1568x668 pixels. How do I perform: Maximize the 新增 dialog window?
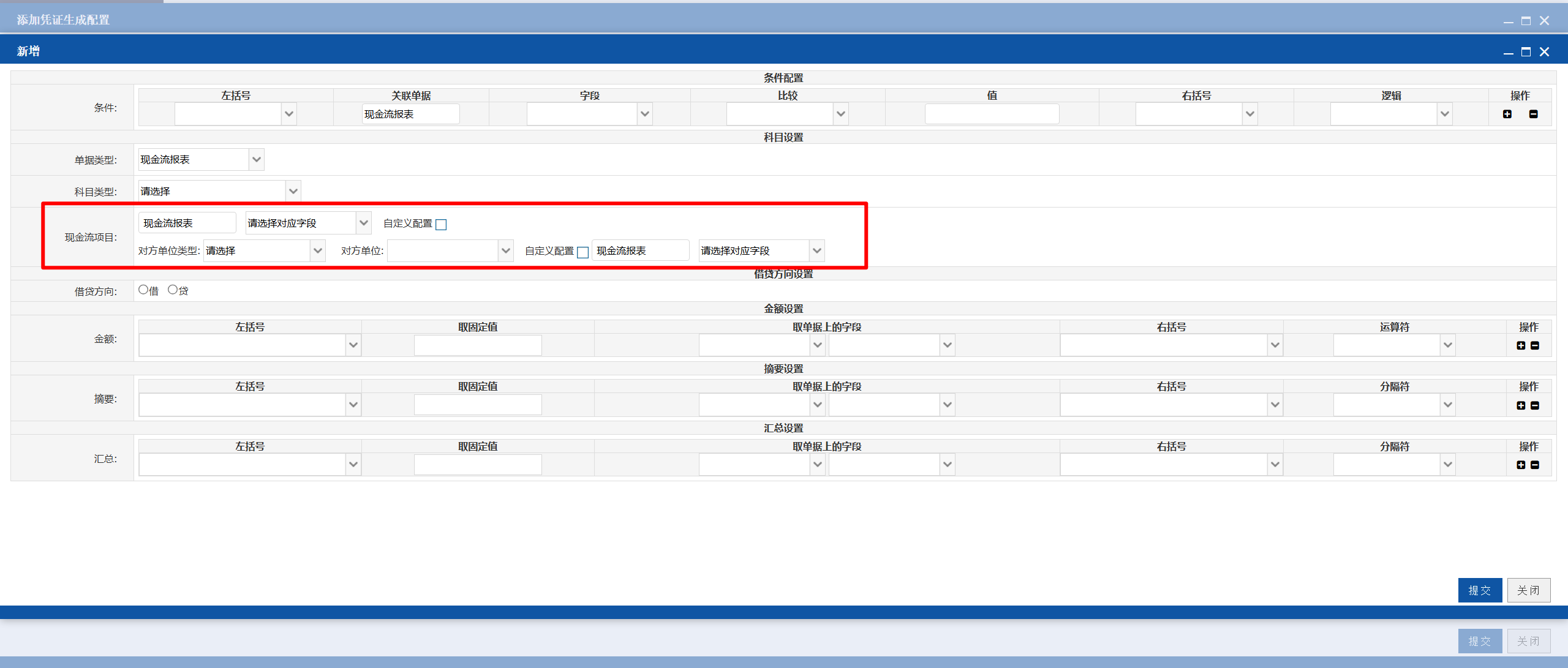pos(1526,52)
